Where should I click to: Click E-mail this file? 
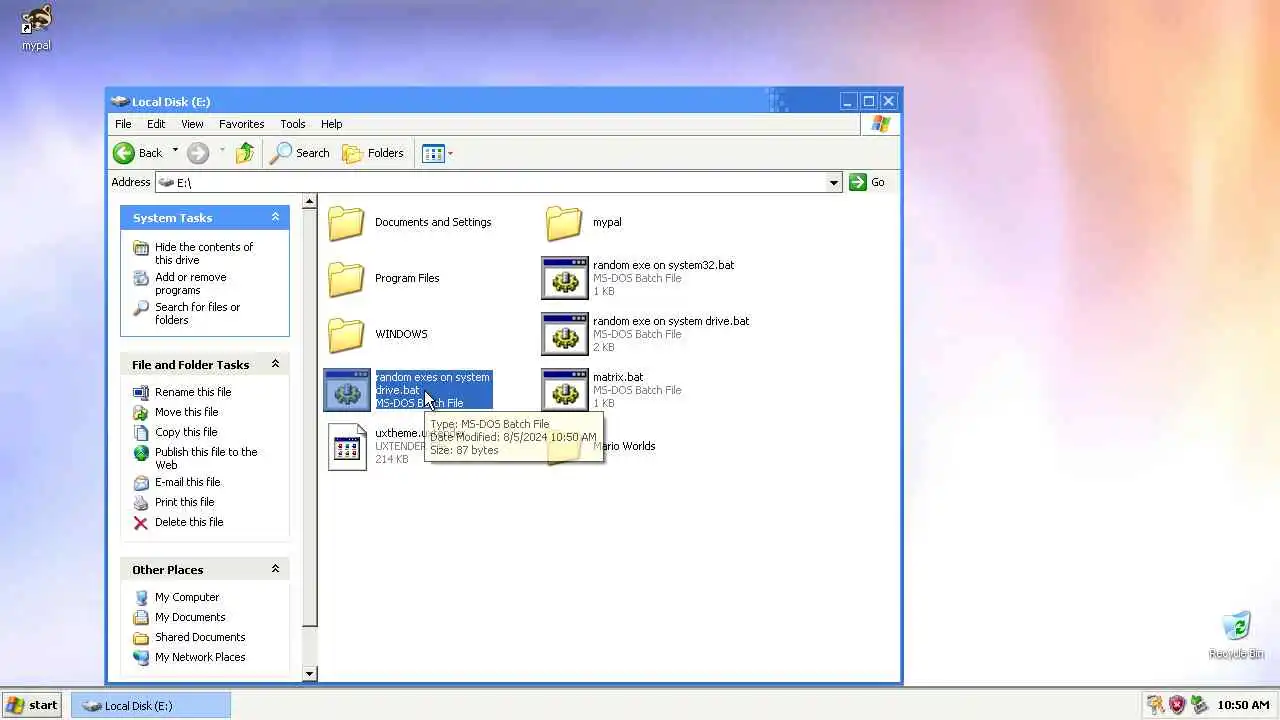pyautogui.click(x=187, y=482)
